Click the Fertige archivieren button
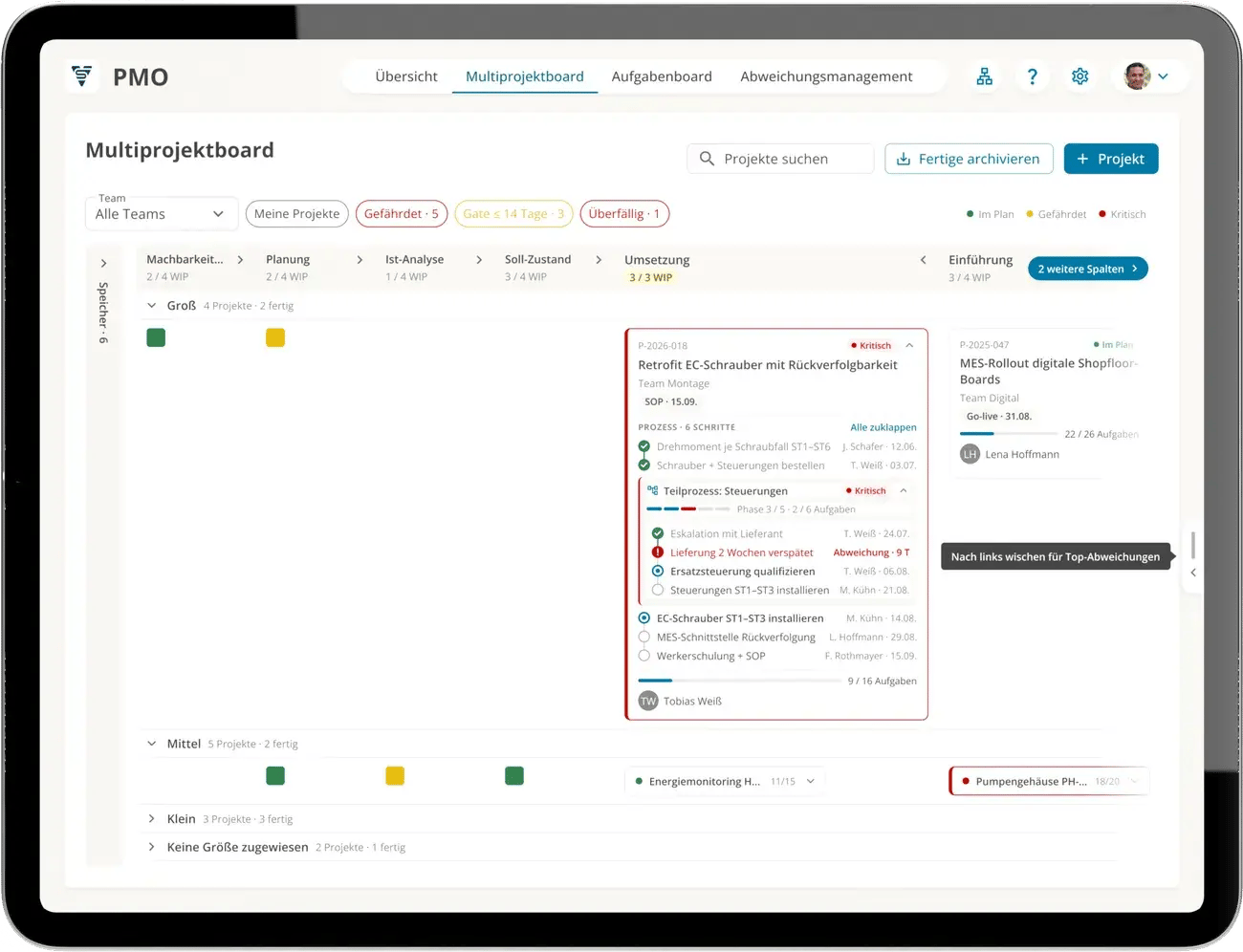 point(969,159)
